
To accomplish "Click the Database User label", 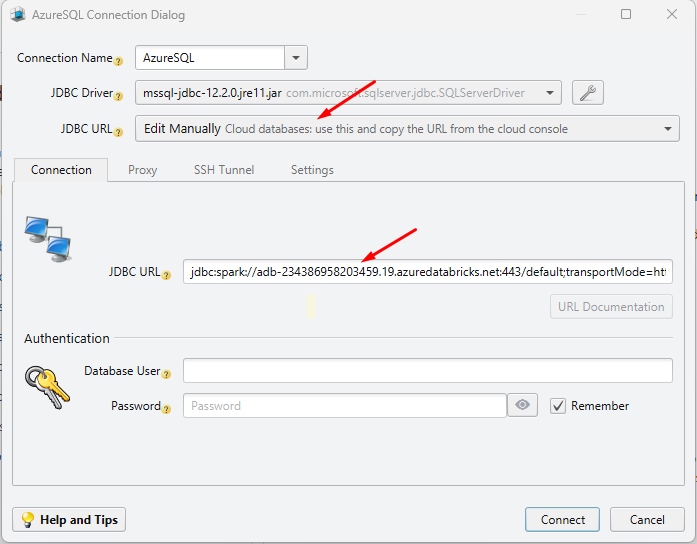I will (x=122, y=371).
